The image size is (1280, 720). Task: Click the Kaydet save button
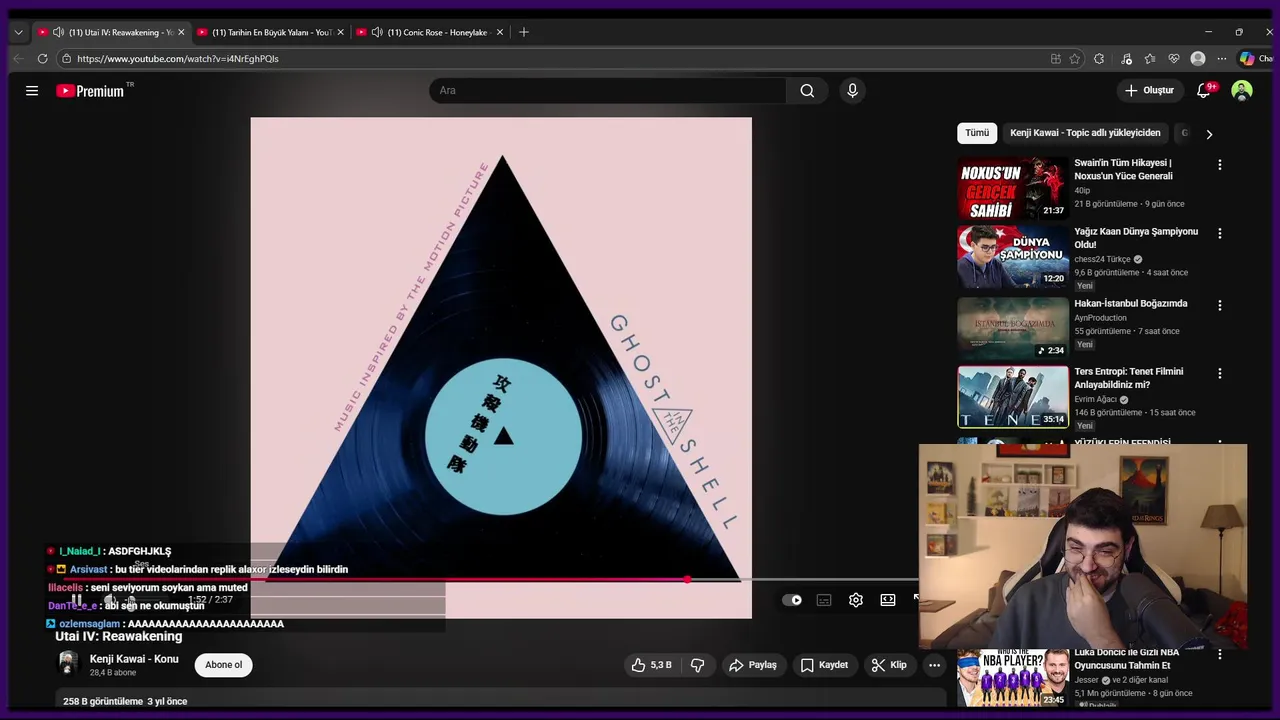tap(824, 665)
